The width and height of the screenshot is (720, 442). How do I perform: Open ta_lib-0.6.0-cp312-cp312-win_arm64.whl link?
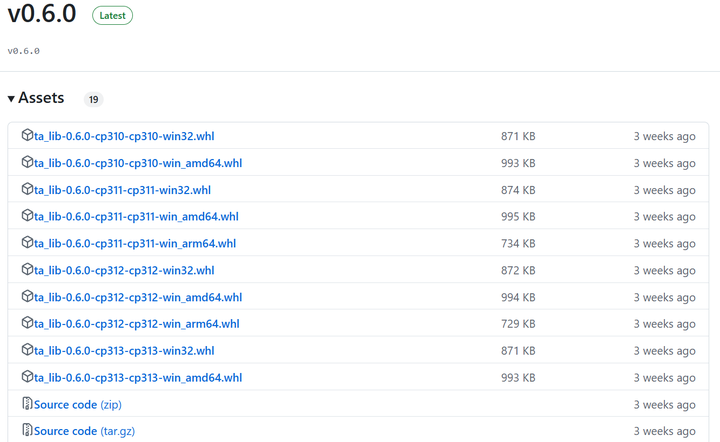point(136,324)
